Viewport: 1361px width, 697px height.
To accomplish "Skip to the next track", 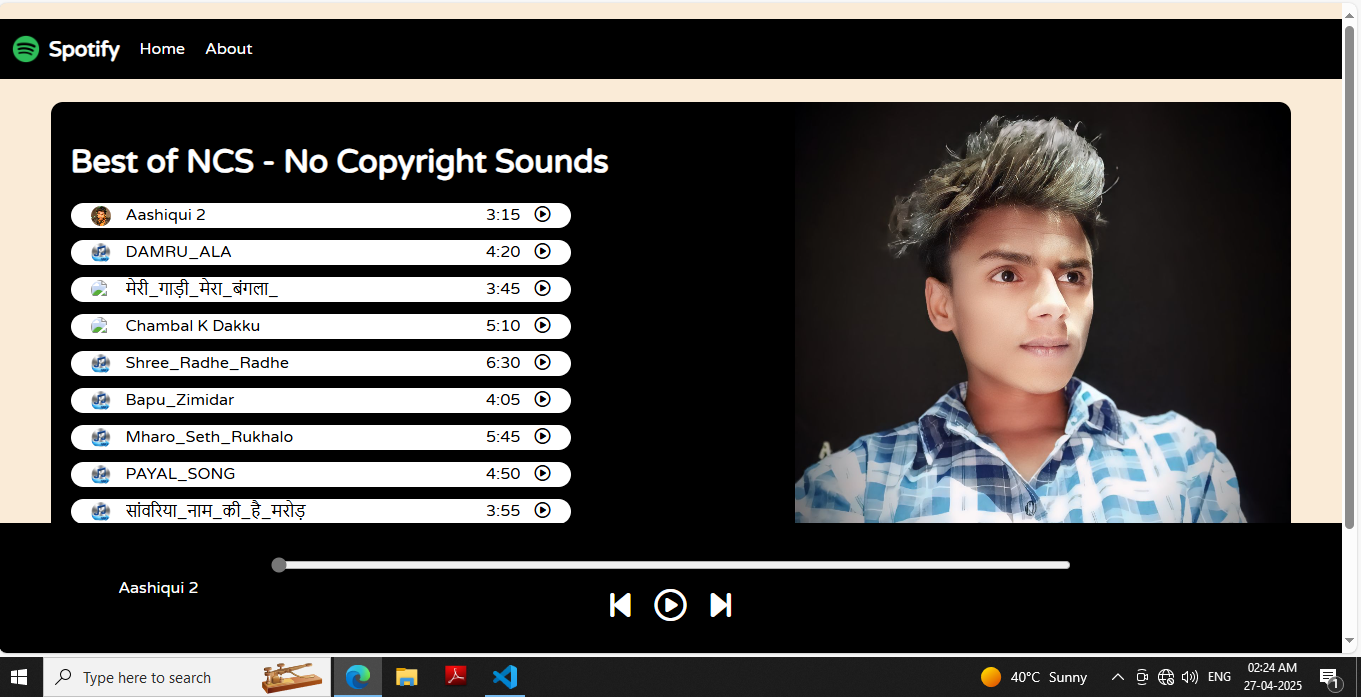I will (x=720, y=605).
